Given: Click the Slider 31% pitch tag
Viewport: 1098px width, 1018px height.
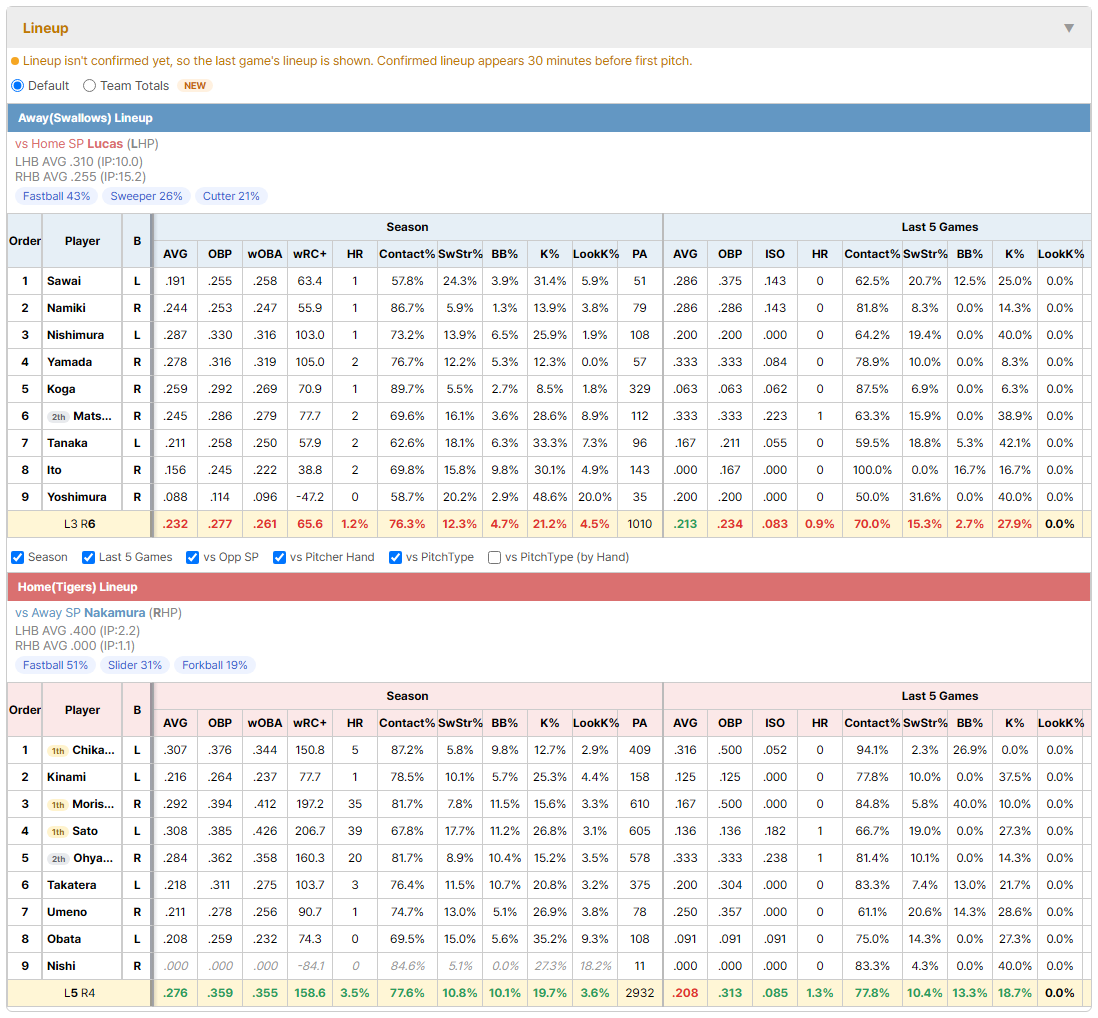Looking at the screenshot, I should pos(135,665).
